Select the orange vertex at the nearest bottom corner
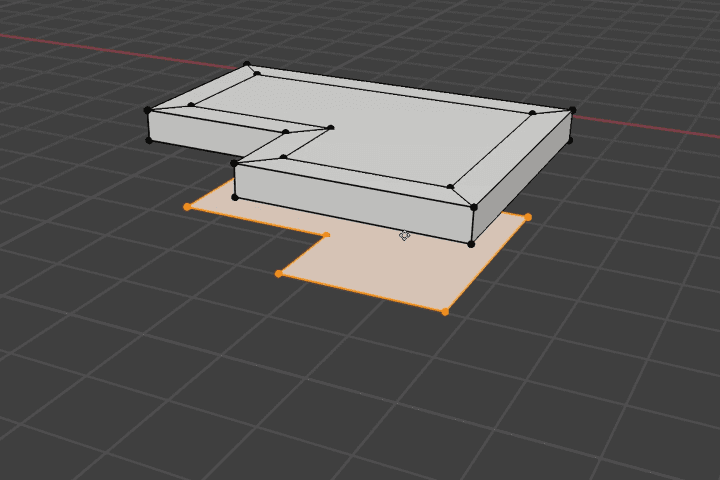The image size is (720, 480). click(x=444, y=312)
